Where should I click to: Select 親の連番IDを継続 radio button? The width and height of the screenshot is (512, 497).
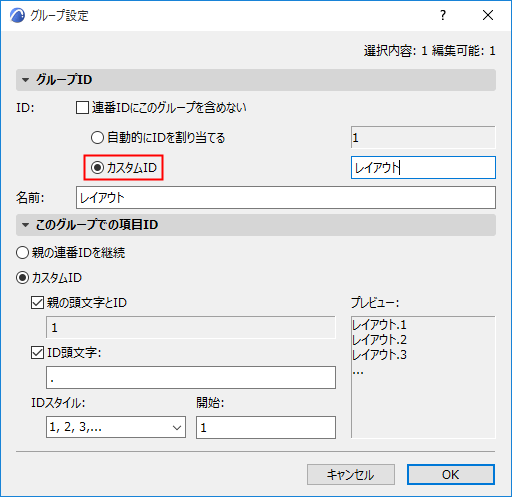(x=22, y=253)
